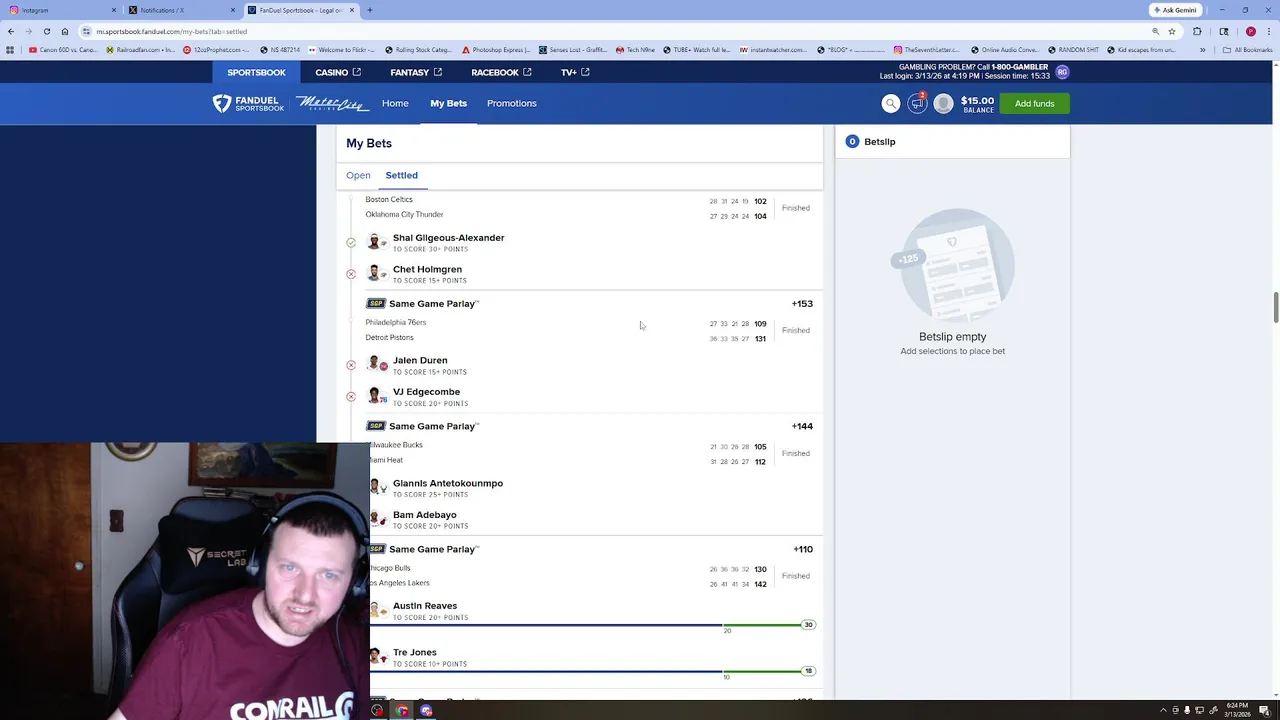Go back with the browser back arrow
This screenshot has width=1280, height=720.
[x=11, y=31]
